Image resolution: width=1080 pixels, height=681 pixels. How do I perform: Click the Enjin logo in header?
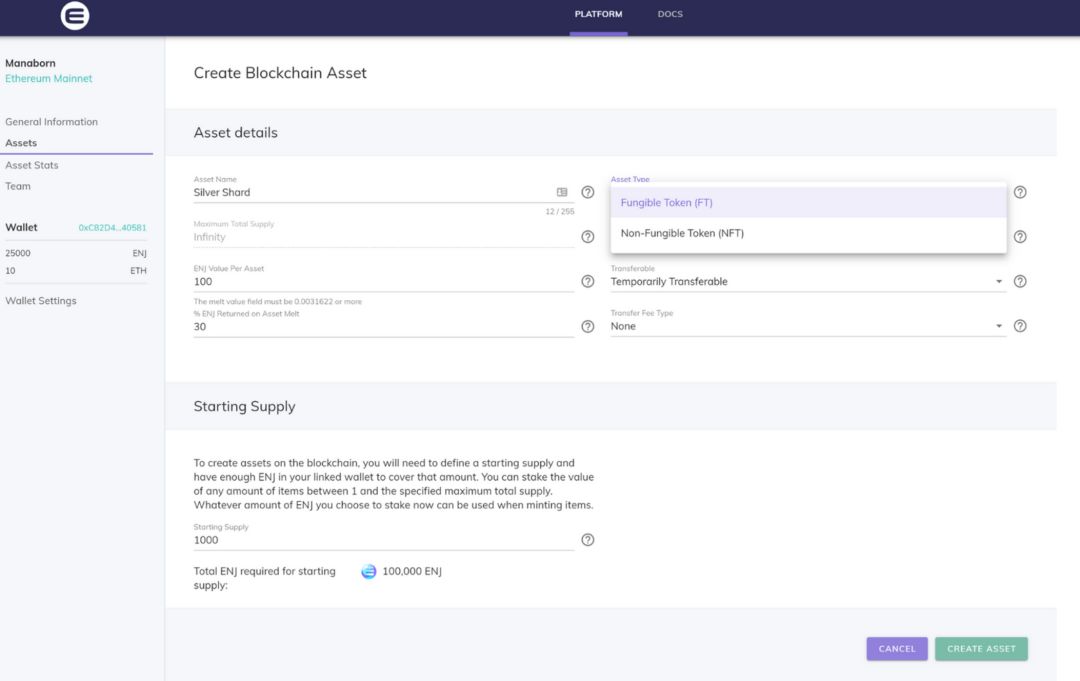[74, 15]
